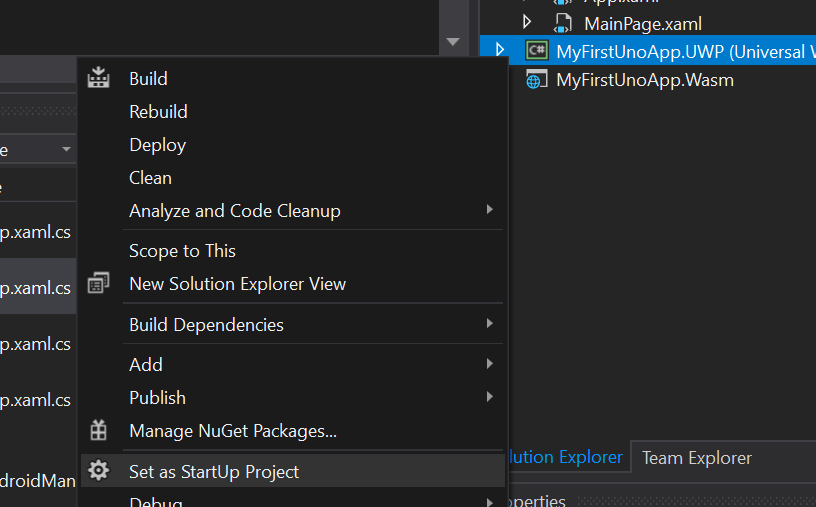Image resolution: width=816 pixels, height=507 pixels.
Task: Open the left panel dropdown arrow
Action: pyautogui.click(x=66, y=149)
